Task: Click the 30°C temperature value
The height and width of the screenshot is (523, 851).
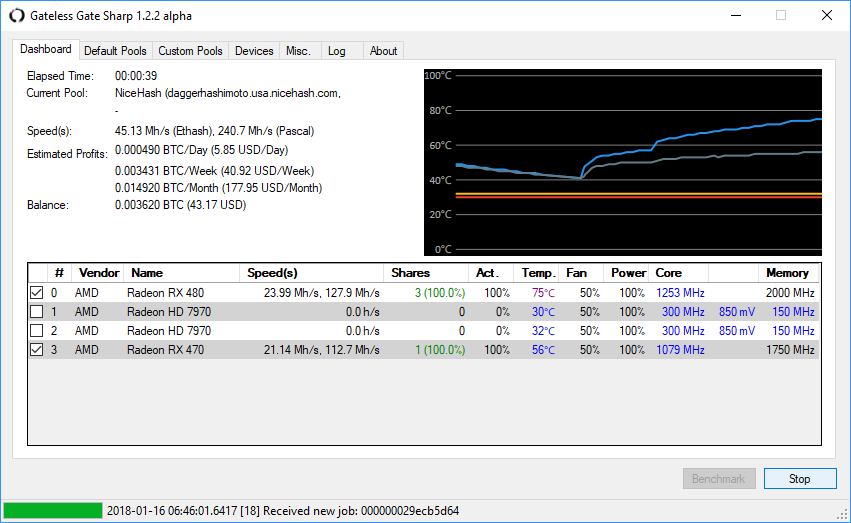Action: point(543,312)
